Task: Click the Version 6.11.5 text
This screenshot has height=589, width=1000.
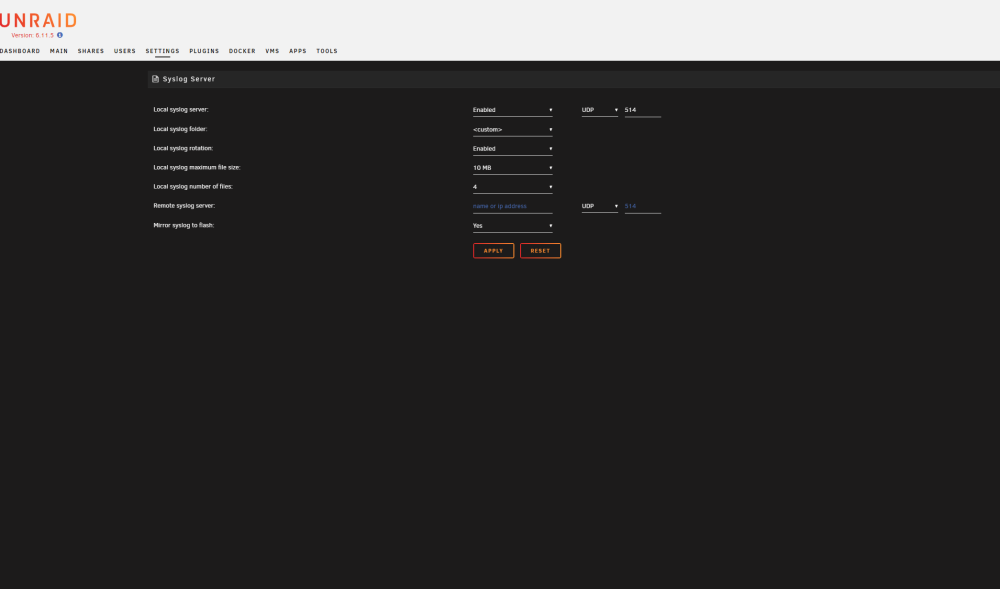Action: [33, 35]
